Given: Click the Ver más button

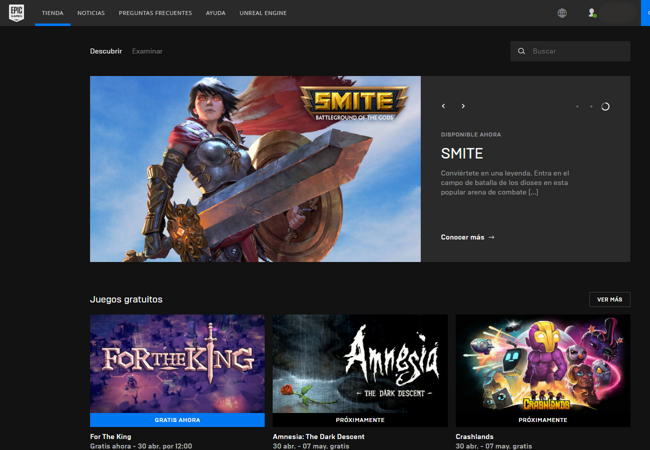Looking at the screenshot, I should pyautogui.click(x=609, y=299).
